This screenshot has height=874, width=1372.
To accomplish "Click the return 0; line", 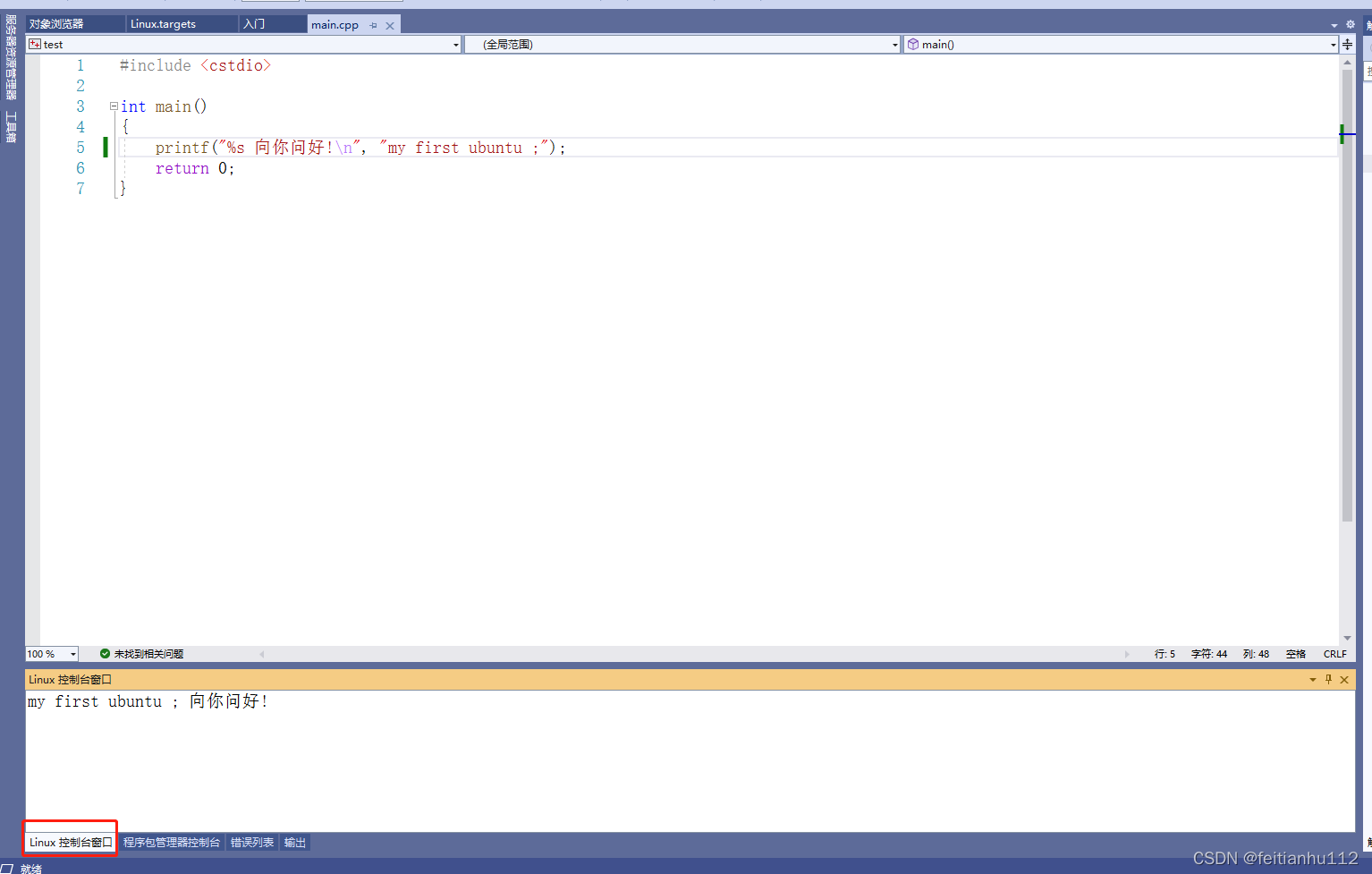I will [x=195, y=168].
